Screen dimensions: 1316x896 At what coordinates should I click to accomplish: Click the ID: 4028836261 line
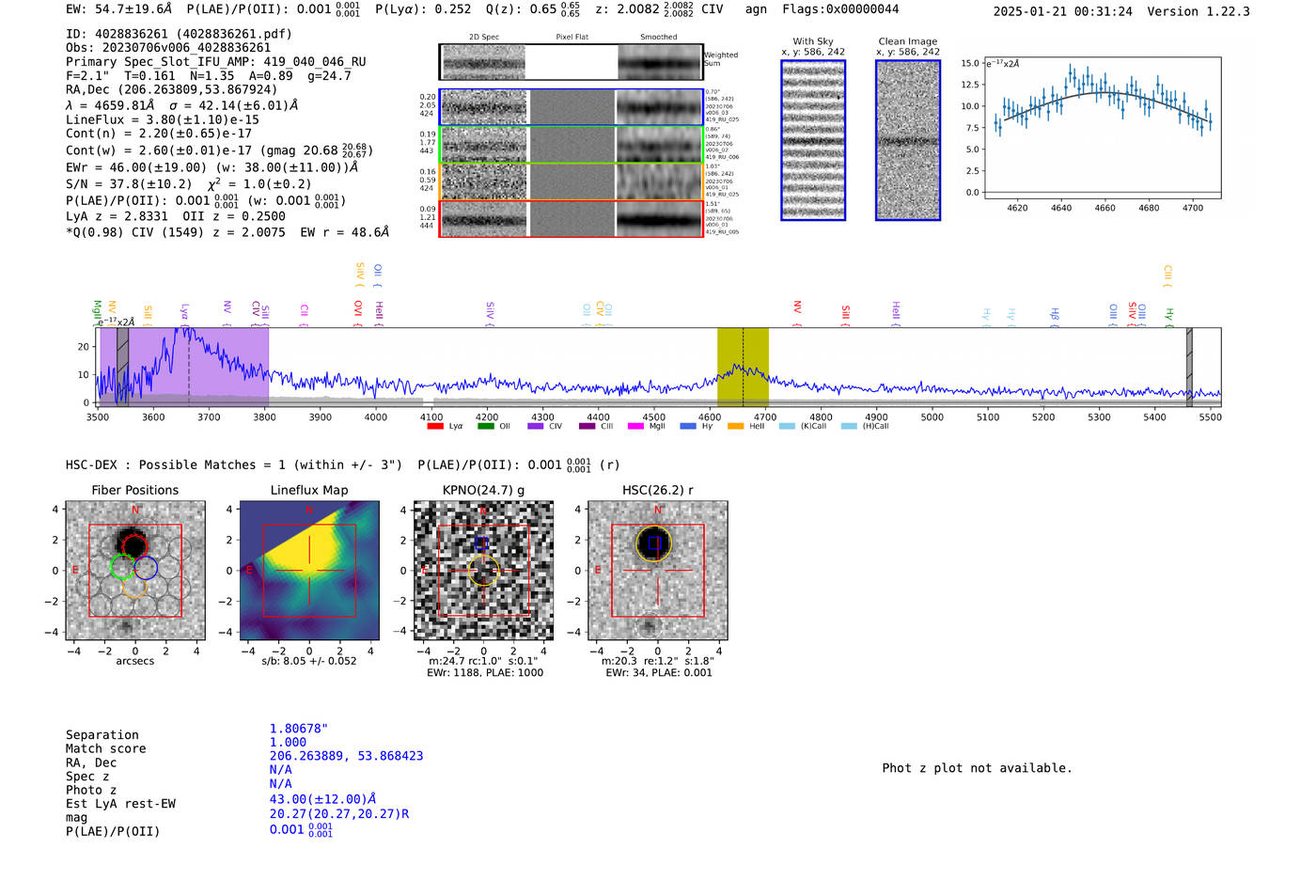(x=179, y=34)
